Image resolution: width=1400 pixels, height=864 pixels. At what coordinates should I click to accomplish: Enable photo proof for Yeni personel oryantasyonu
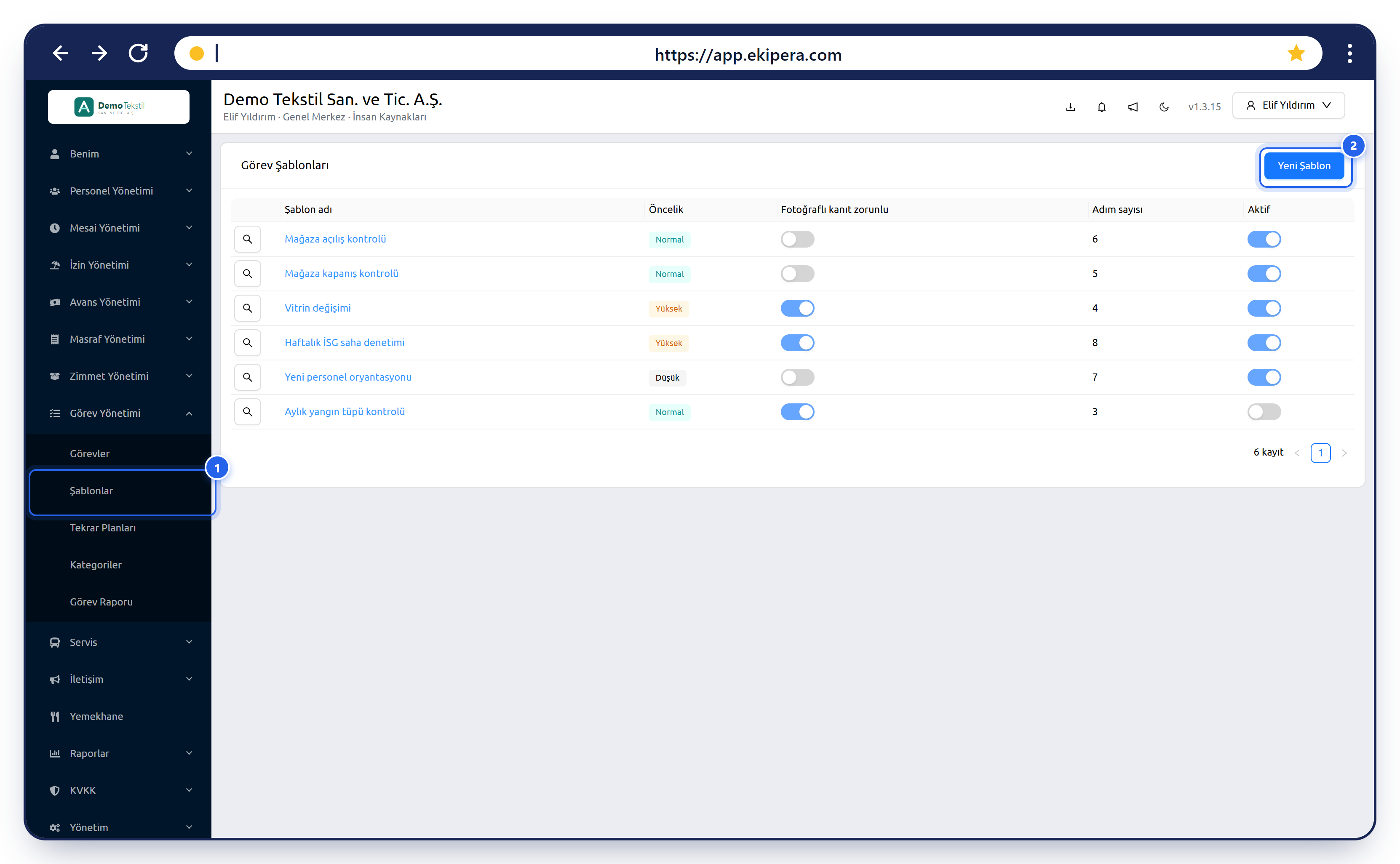(x=797, y=377)
